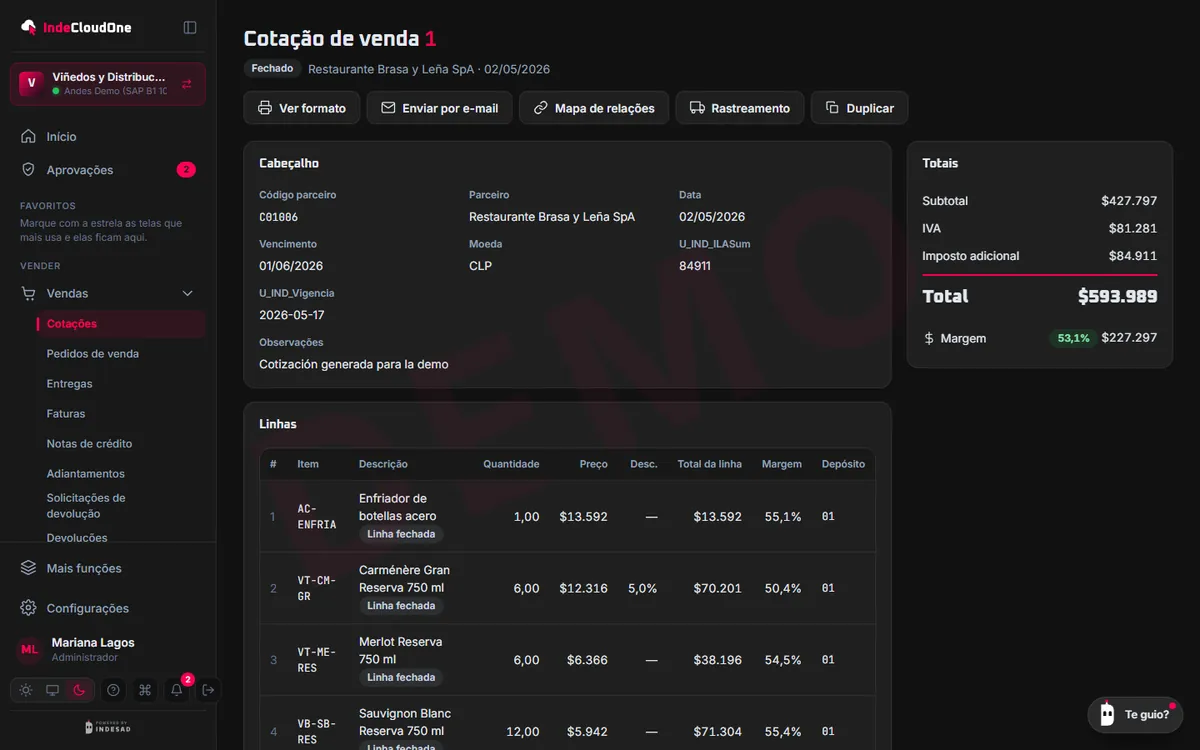Viewport: 1200px width, 750px height.
Task: Click partner code C01006
Action: click(278, 217)
